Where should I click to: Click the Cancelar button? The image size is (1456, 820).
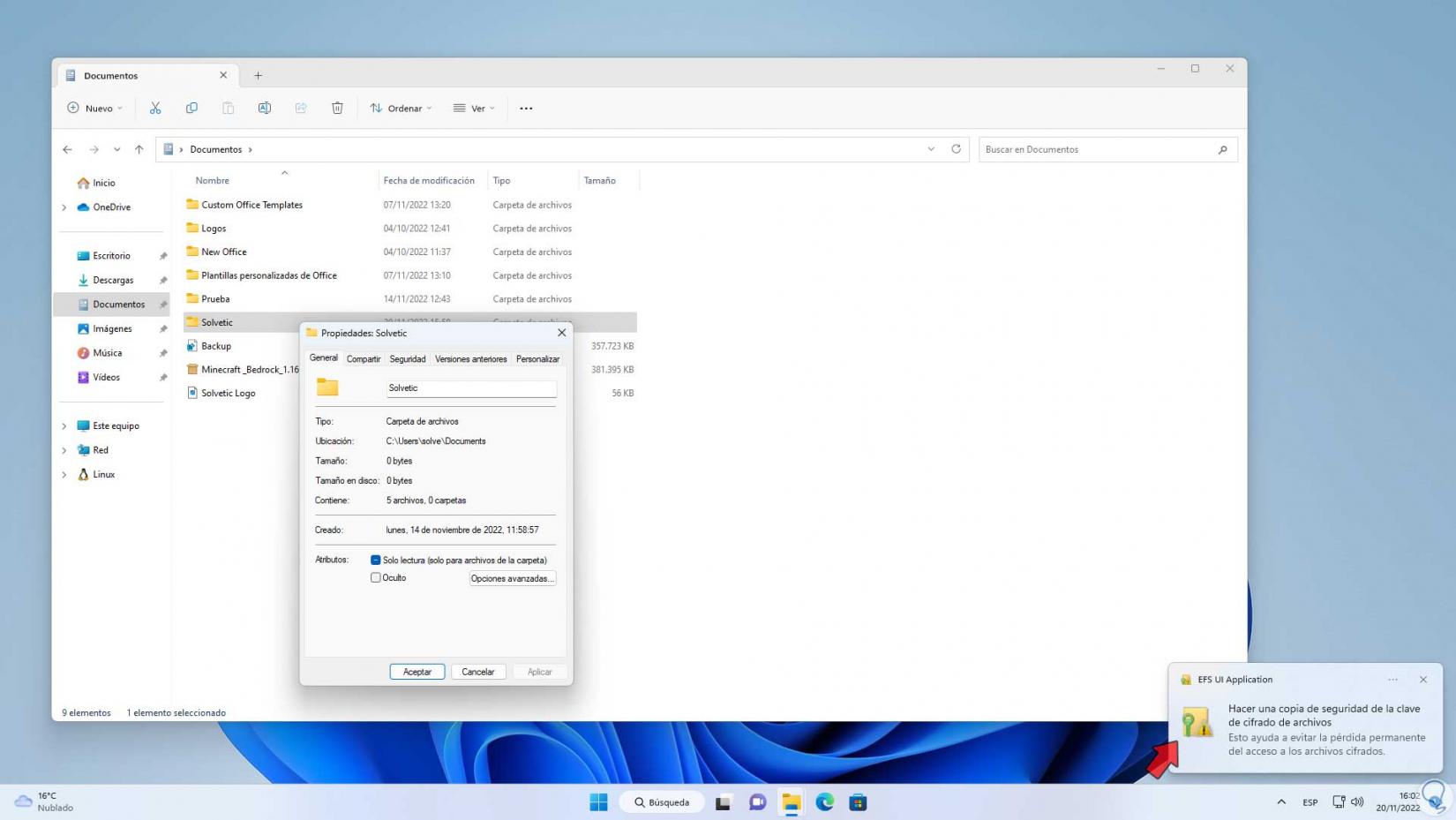click(478, 672)
